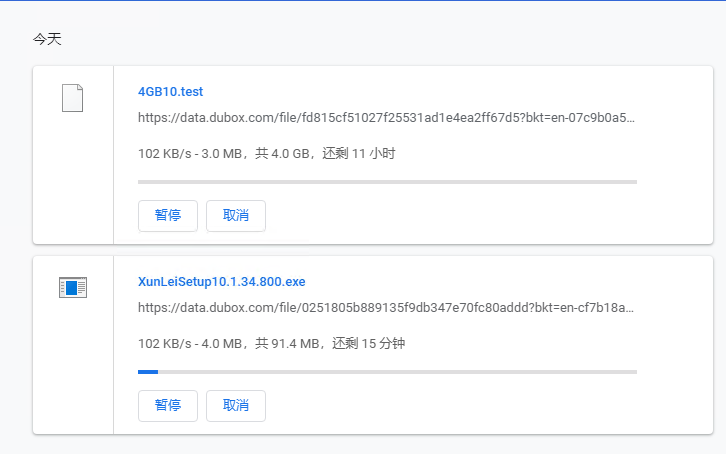Open the XunLeiSetup10.1.34.800.exe file link
The width and height of the screenshot is (726, 454).
222,282
